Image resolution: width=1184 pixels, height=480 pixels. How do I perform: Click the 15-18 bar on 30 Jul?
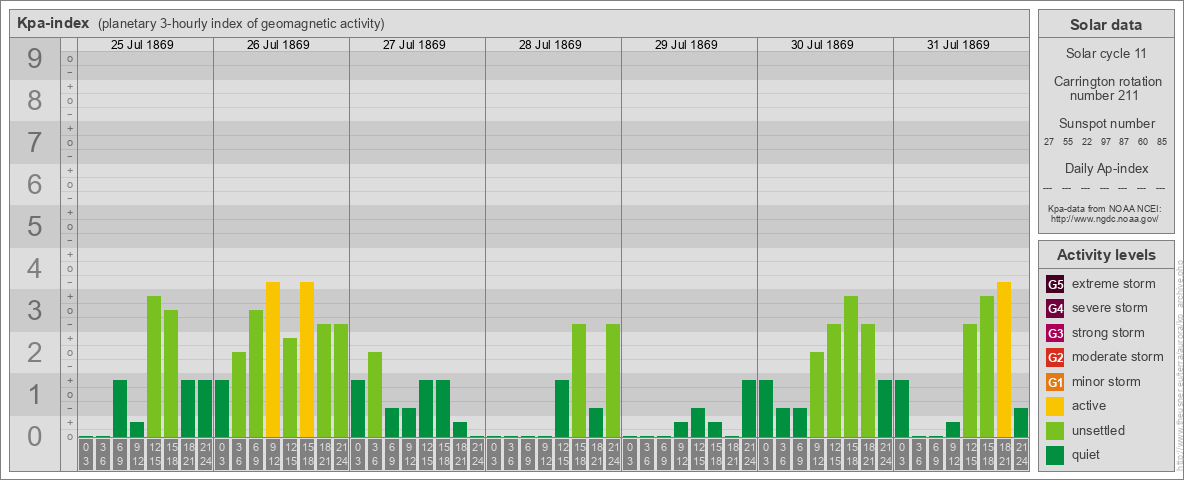[850, 367]
